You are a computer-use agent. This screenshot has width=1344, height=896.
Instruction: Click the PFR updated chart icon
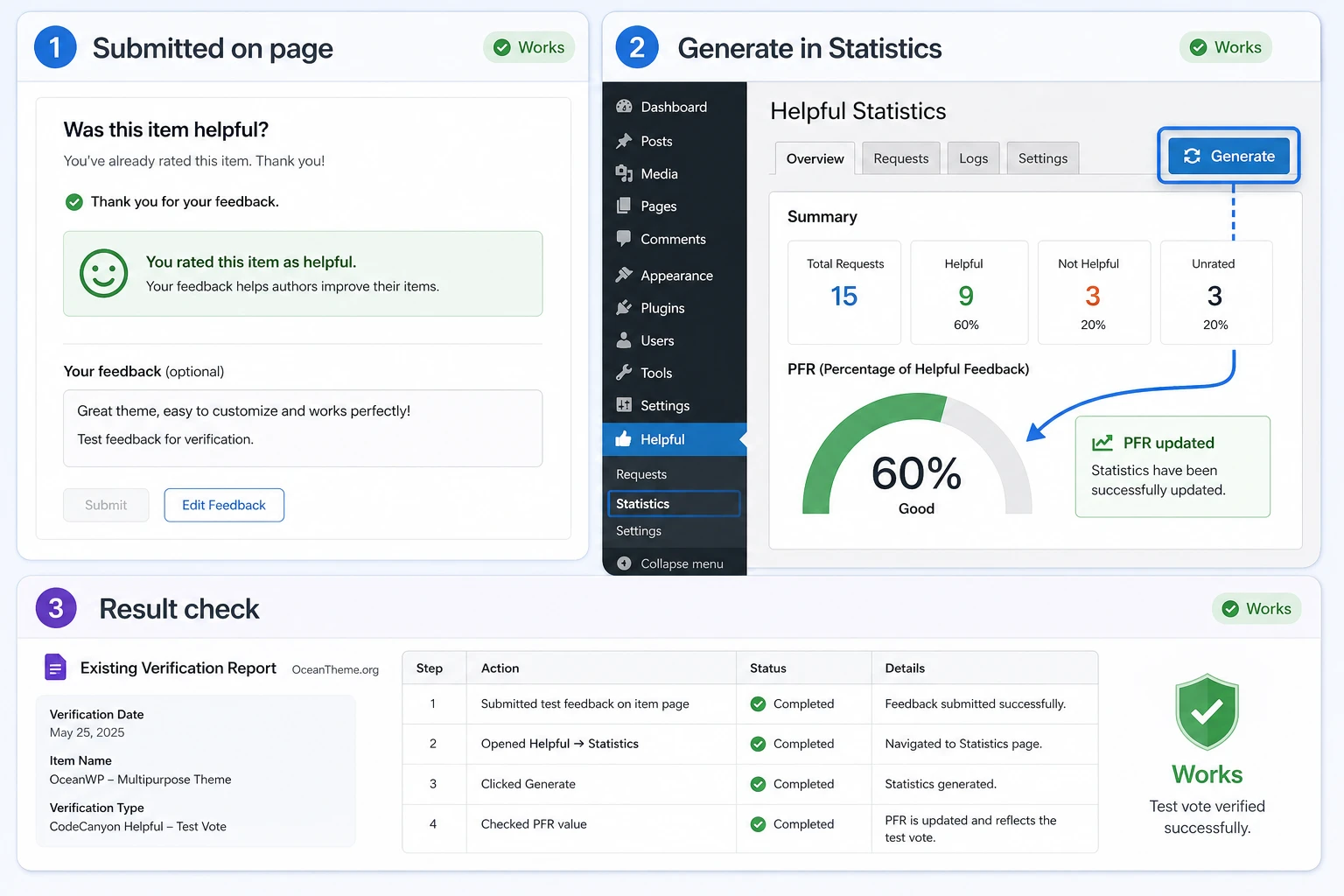coord(1102,443)
